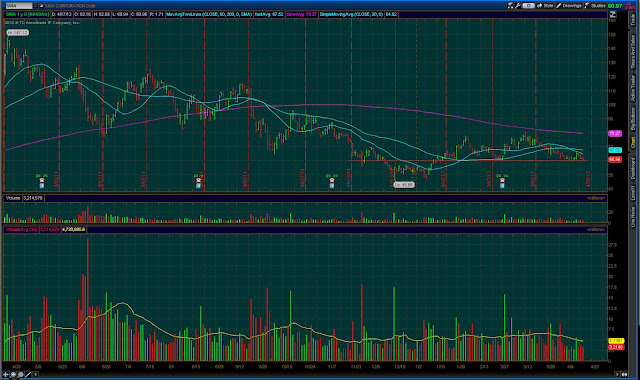Click the colored symbol link icon
The image size is (640, 380).
pyautogui.click(x=41, y=6)
